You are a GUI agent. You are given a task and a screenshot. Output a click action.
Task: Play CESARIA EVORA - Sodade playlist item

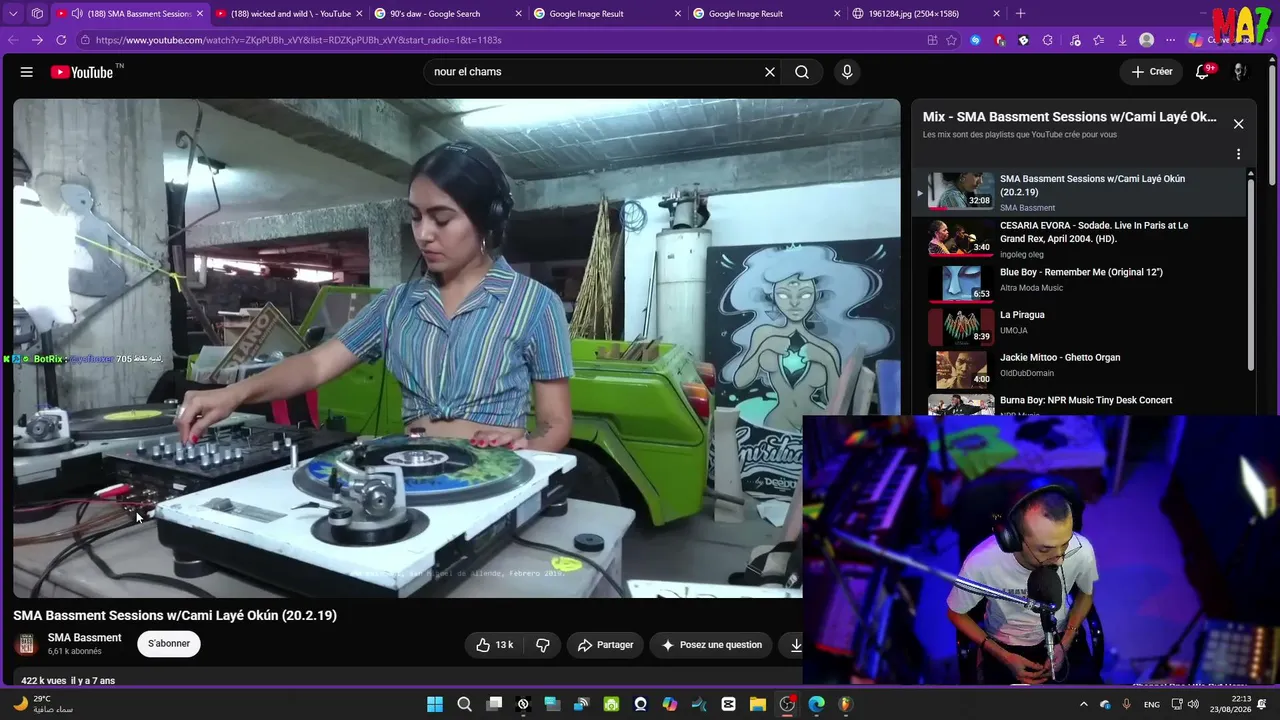pyautogui.click(x=1080, y=238)
